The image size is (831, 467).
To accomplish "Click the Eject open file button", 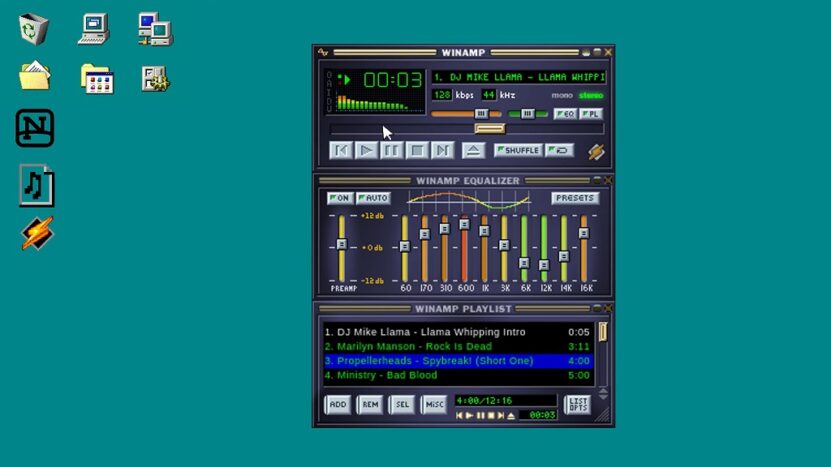I will (x=473, y=151).
